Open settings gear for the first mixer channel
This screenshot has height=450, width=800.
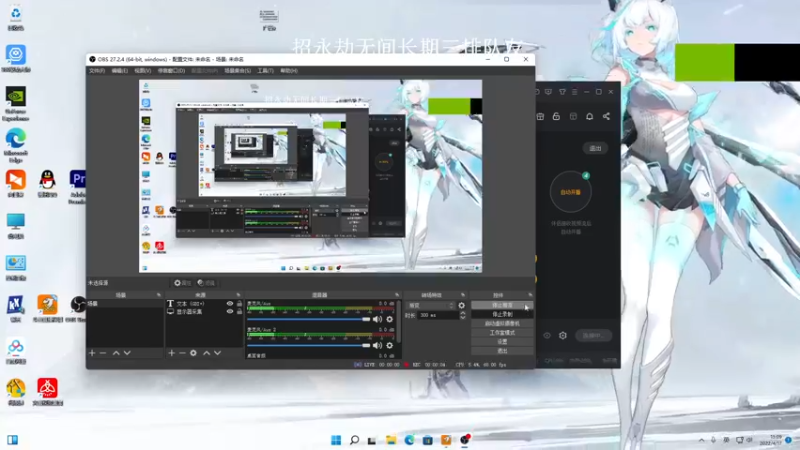point(390,319)
